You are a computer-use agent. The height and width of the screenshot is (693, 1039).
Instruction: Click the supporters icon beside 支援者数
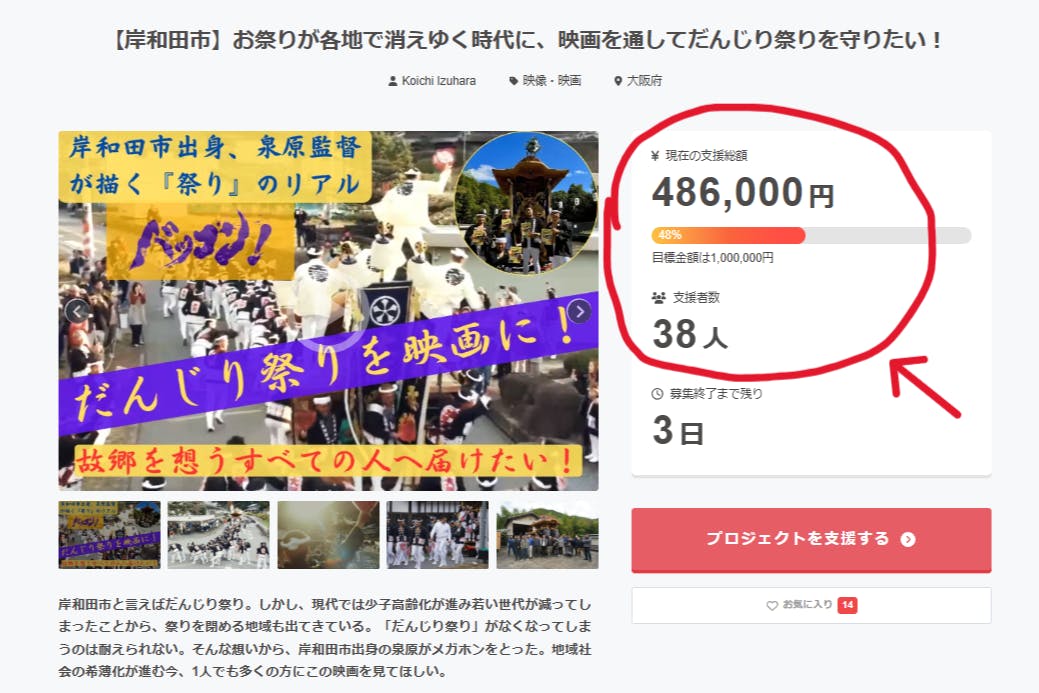pos(658,298)
